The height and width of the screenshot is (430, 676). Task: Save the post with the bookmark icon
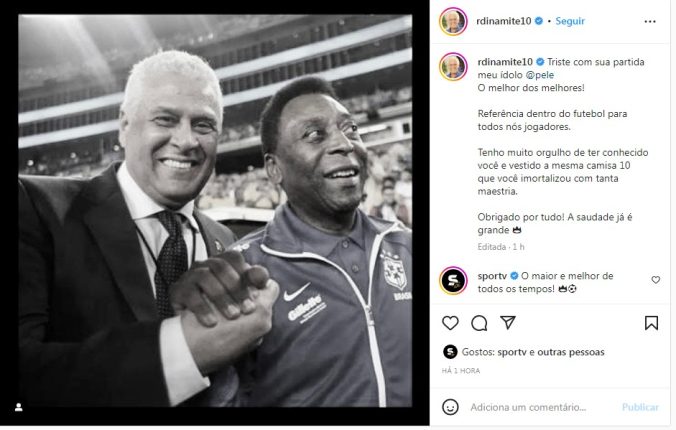pyautogui.click(x=651, y=323)
